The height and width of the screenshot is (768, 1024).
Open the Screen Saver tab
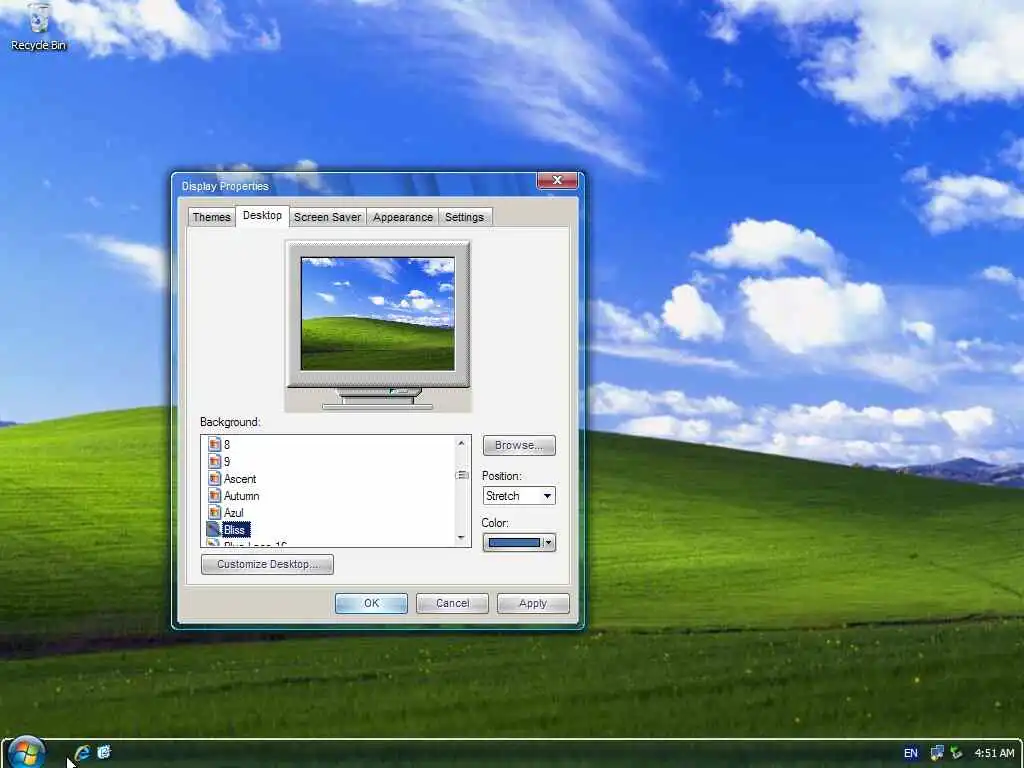point(327,217)
